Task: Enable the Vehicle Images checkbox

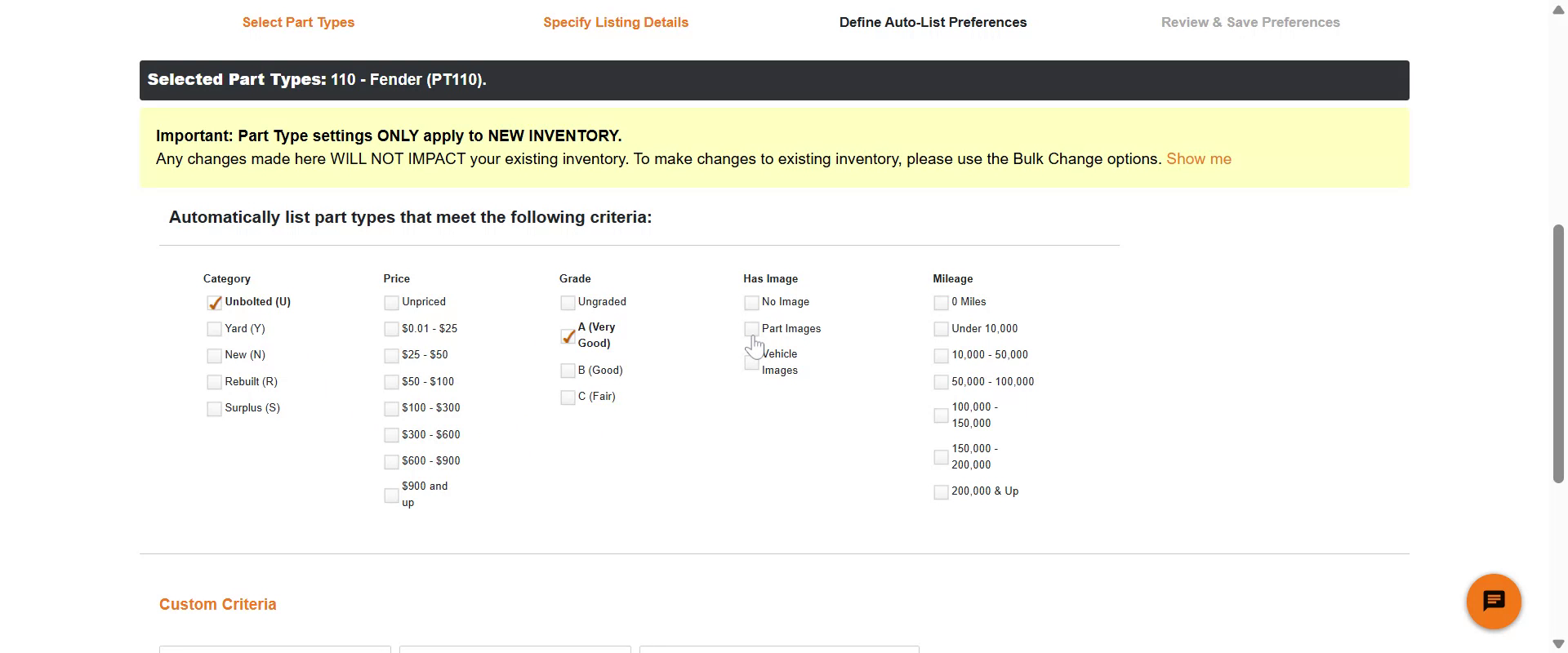Action: [x=751, y=363]
